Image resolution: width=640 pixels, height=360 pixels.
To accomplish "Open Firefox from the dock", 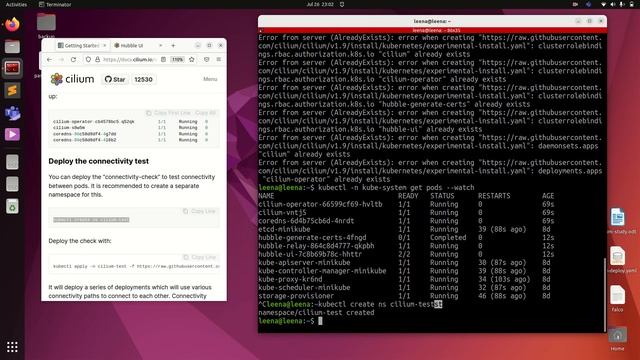I will coord(12,24).
